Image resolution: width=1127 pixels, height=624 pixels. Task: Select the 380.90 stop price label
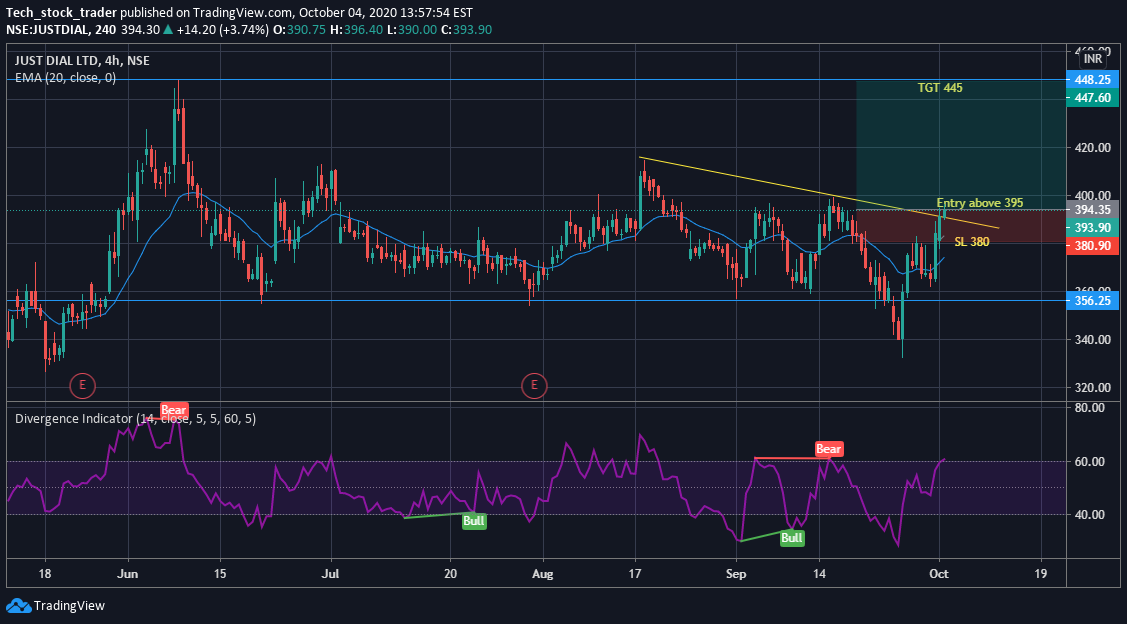1093,246
